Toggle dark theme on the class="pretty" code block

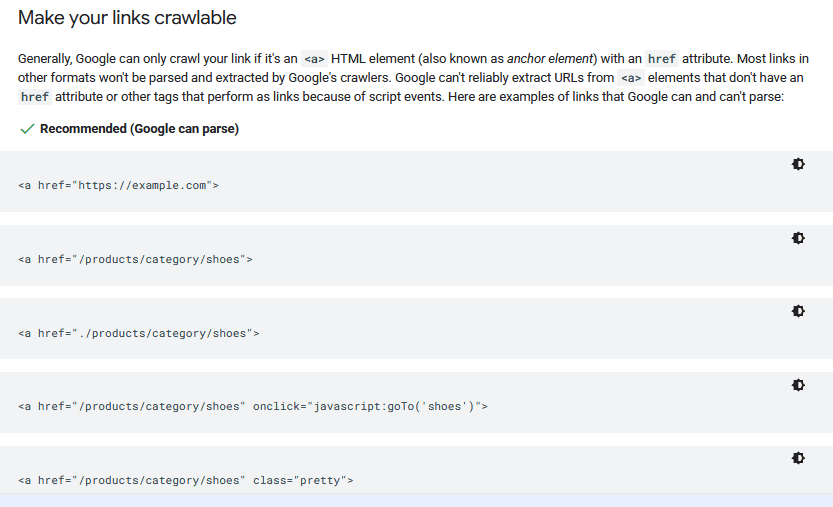(x=797, y=458)
